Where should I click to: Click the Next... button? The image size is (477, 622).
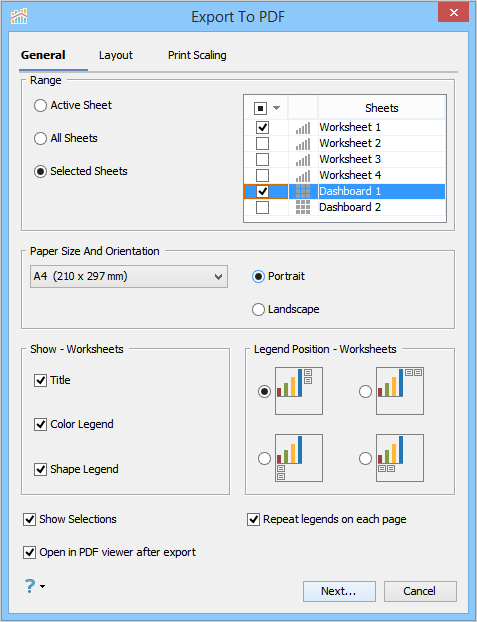click(339, 591)
